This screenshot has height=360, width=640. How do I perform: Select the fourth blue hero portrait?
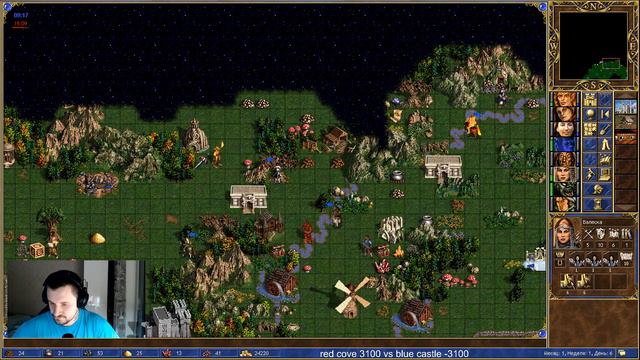click(x=565, y=144)
